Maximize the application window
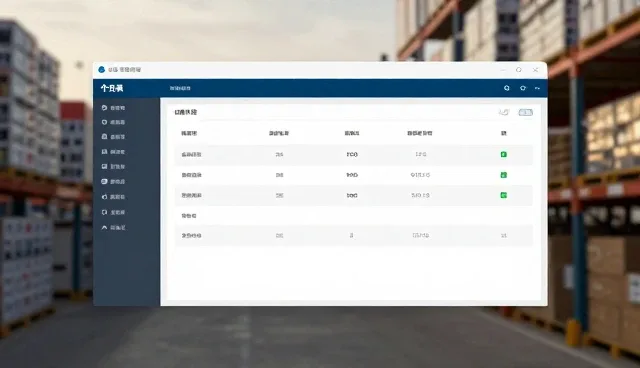This screenshot has height=368, width=640. point(519,70)
